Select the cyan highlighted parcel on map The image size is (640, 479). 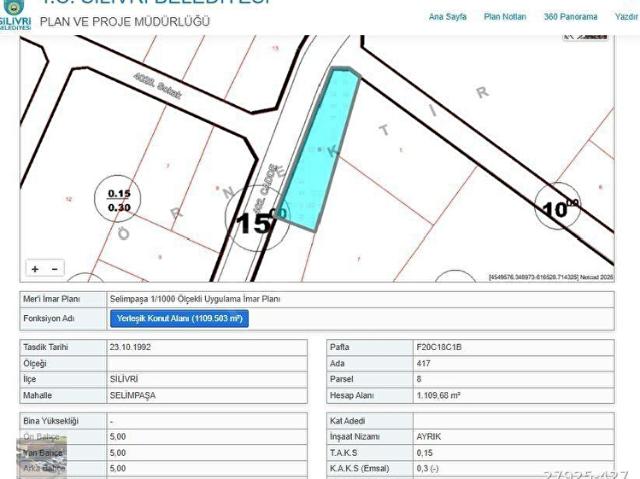tap(320, 150)
